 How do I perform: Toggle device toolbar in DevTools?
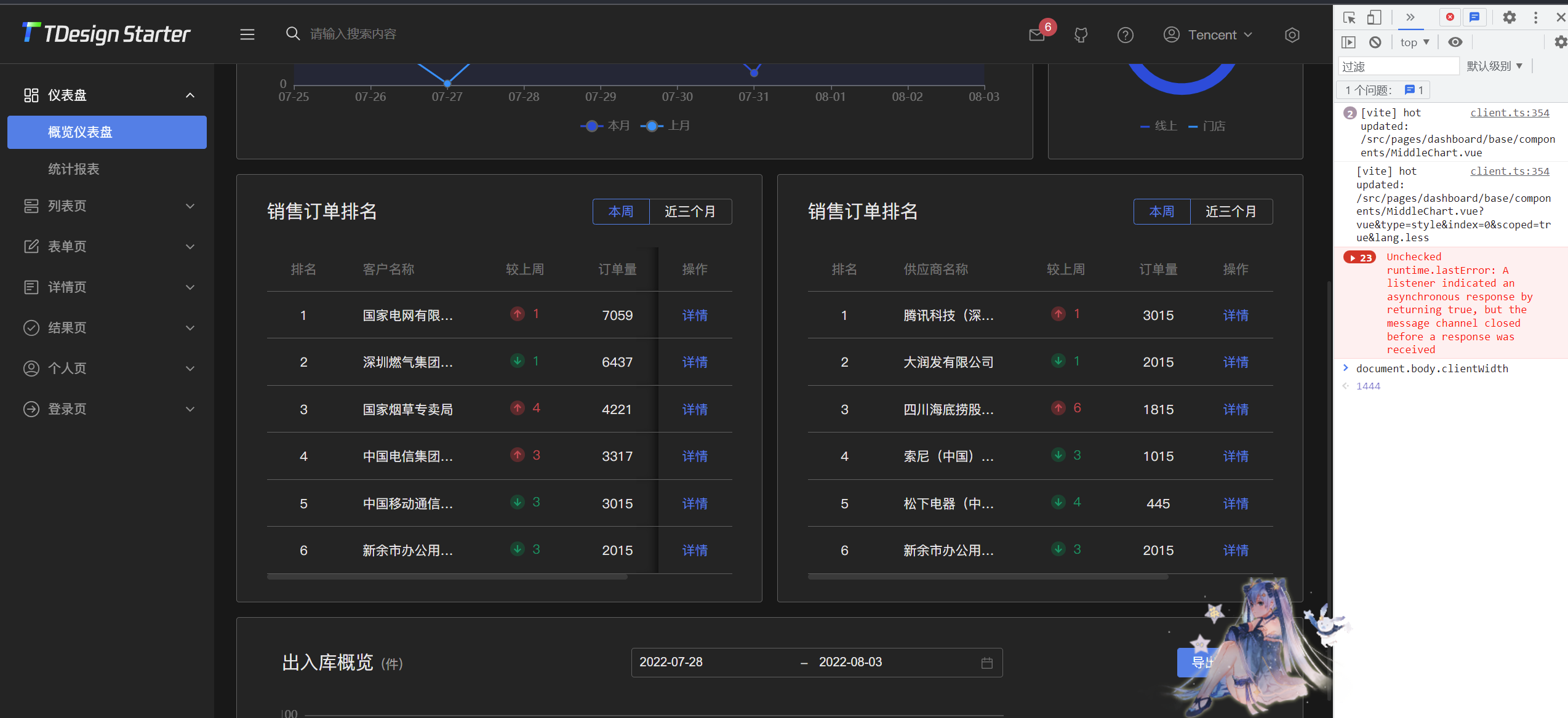[x=1374, y=17]
